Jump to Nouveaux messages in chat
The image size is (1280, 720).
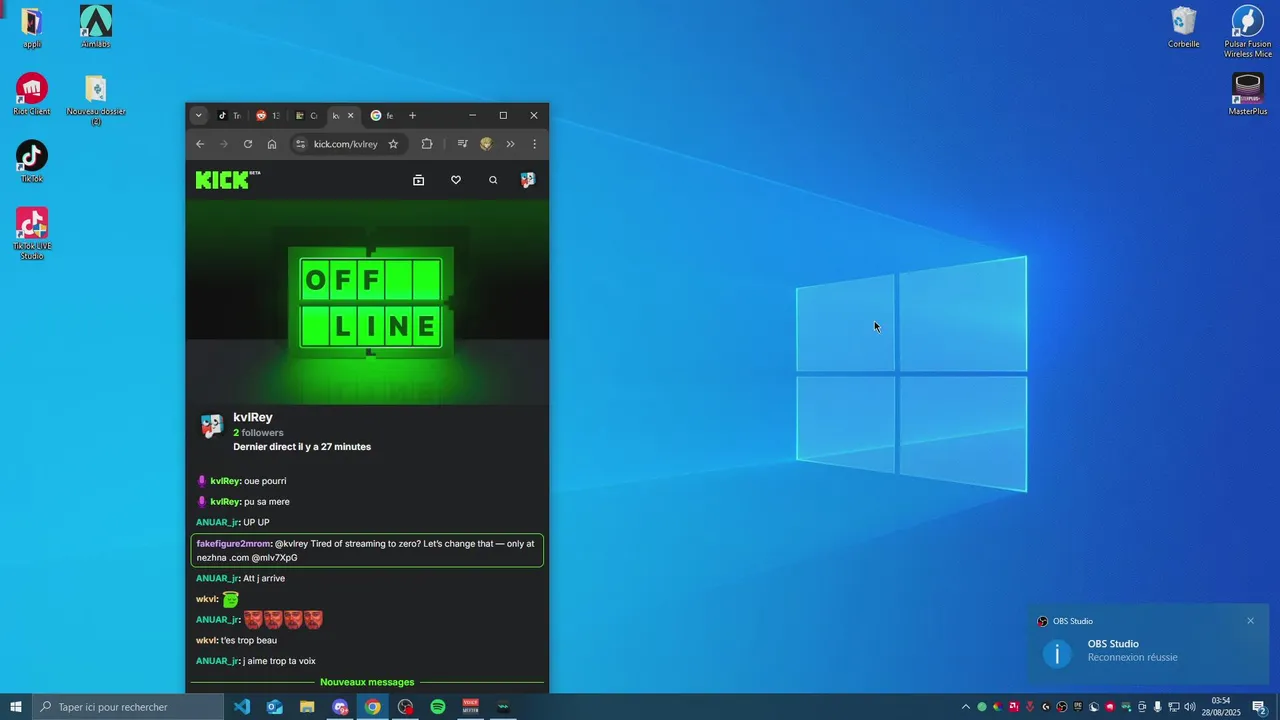click(367, 682)
